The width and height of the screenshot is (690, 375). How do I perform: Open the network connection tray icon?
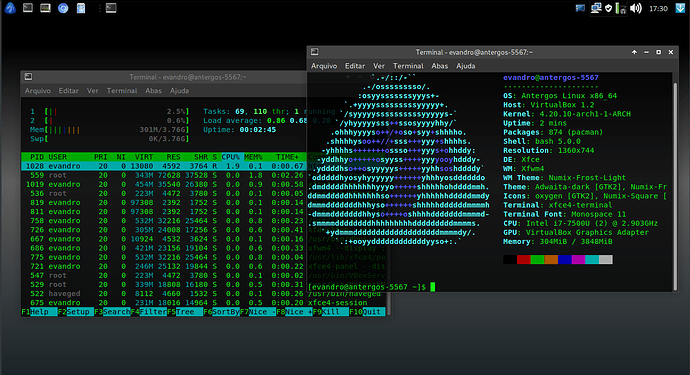pyautogui.click(x=596, y=8)
